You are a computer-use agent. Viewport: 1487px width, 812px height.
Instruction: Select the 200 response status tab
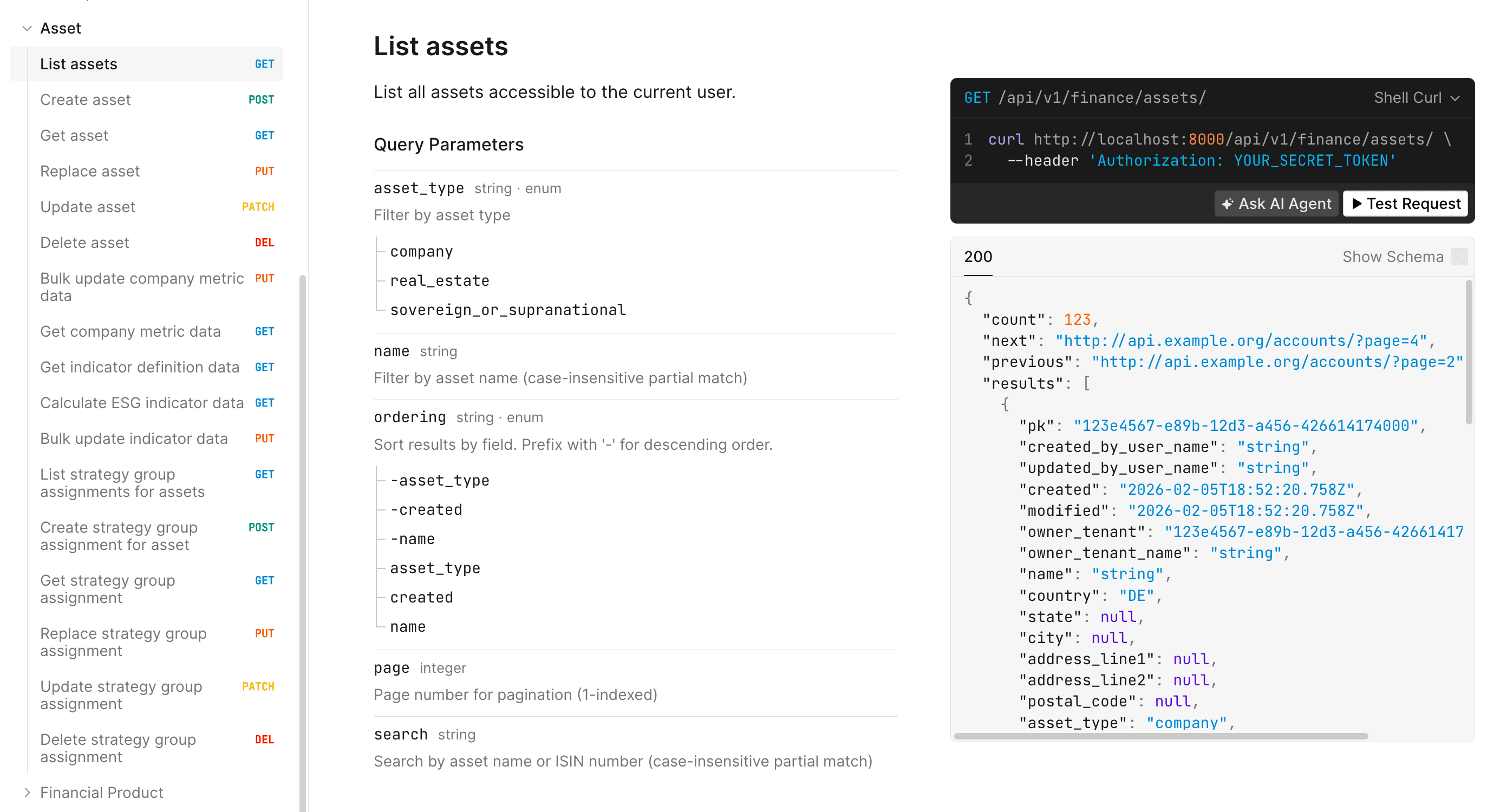[978, 257]
